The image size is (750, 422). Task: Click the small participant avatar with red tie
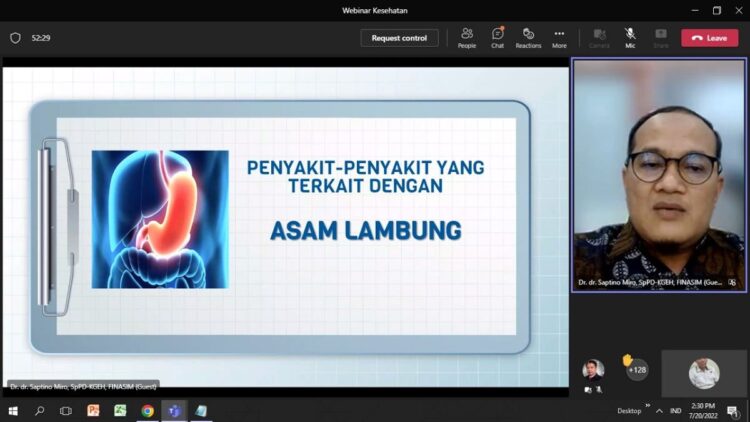(593, 370)
